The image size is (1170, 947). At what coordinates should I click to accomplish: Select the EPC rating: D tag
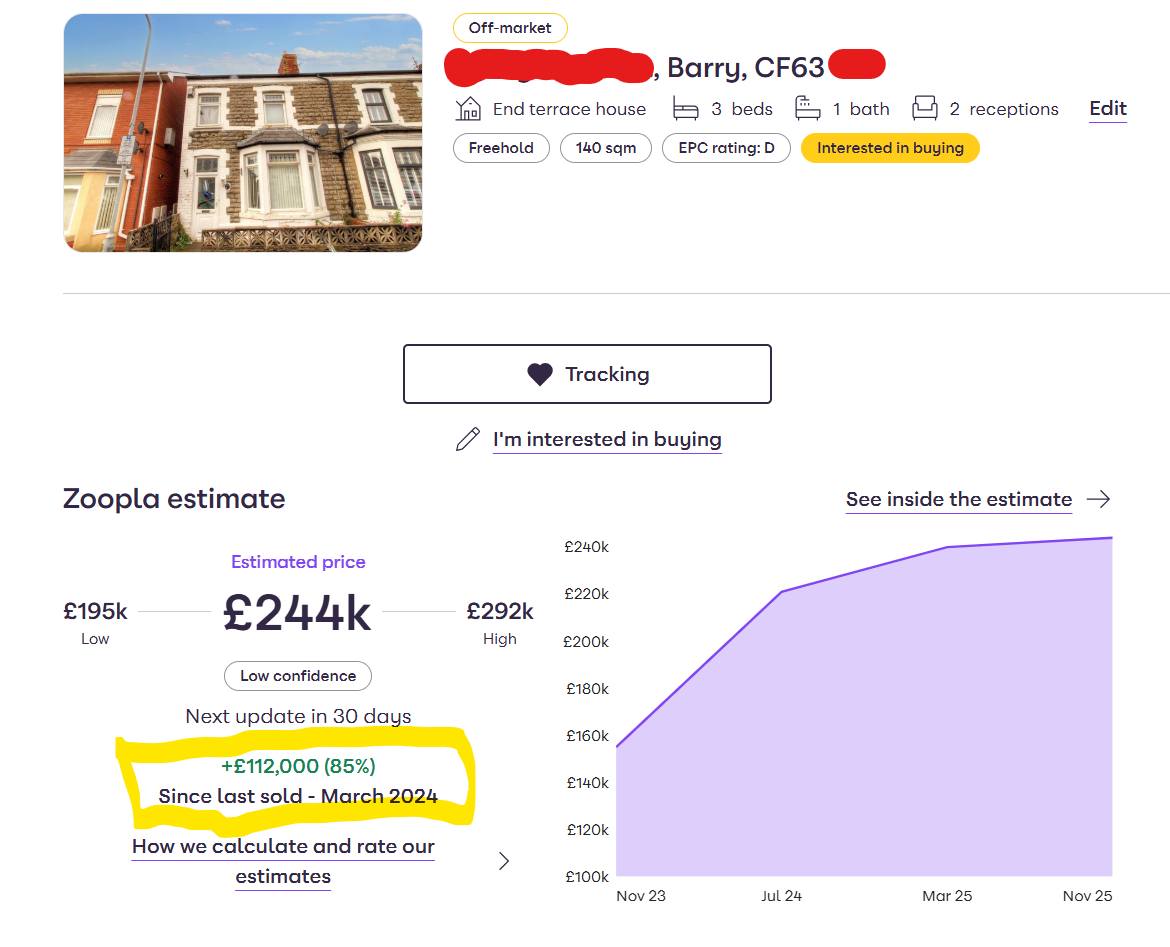726,148
